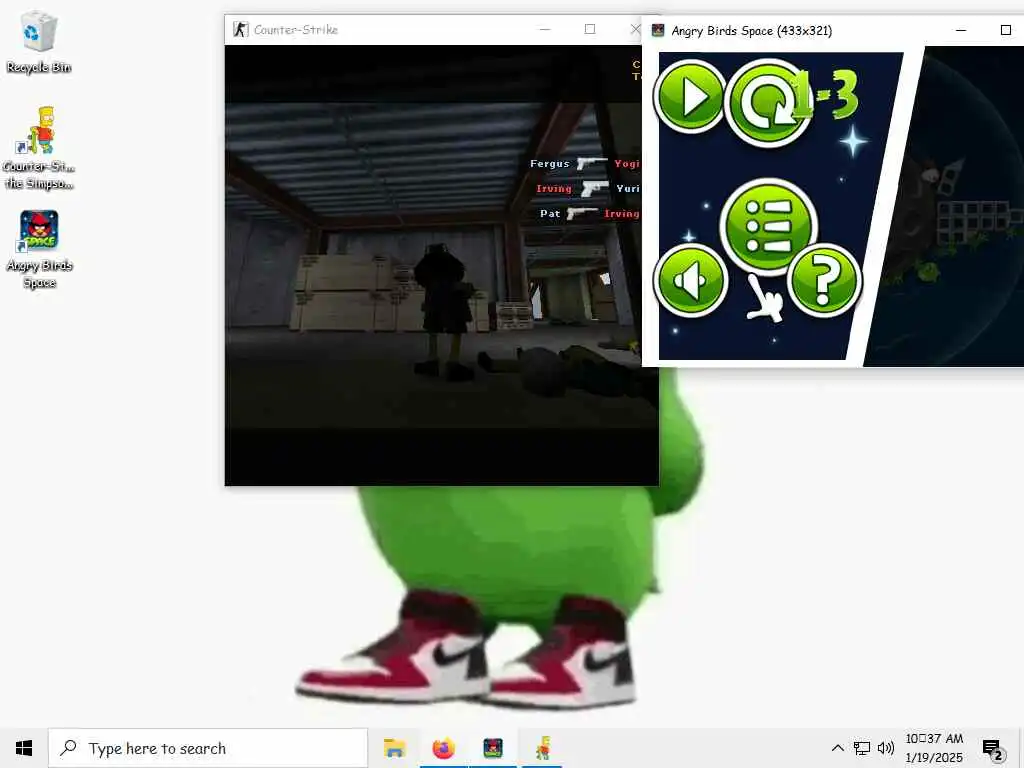Screen dimensions: 1024x768
Task: Open the level selection menu button
Action: pos(769,227)
